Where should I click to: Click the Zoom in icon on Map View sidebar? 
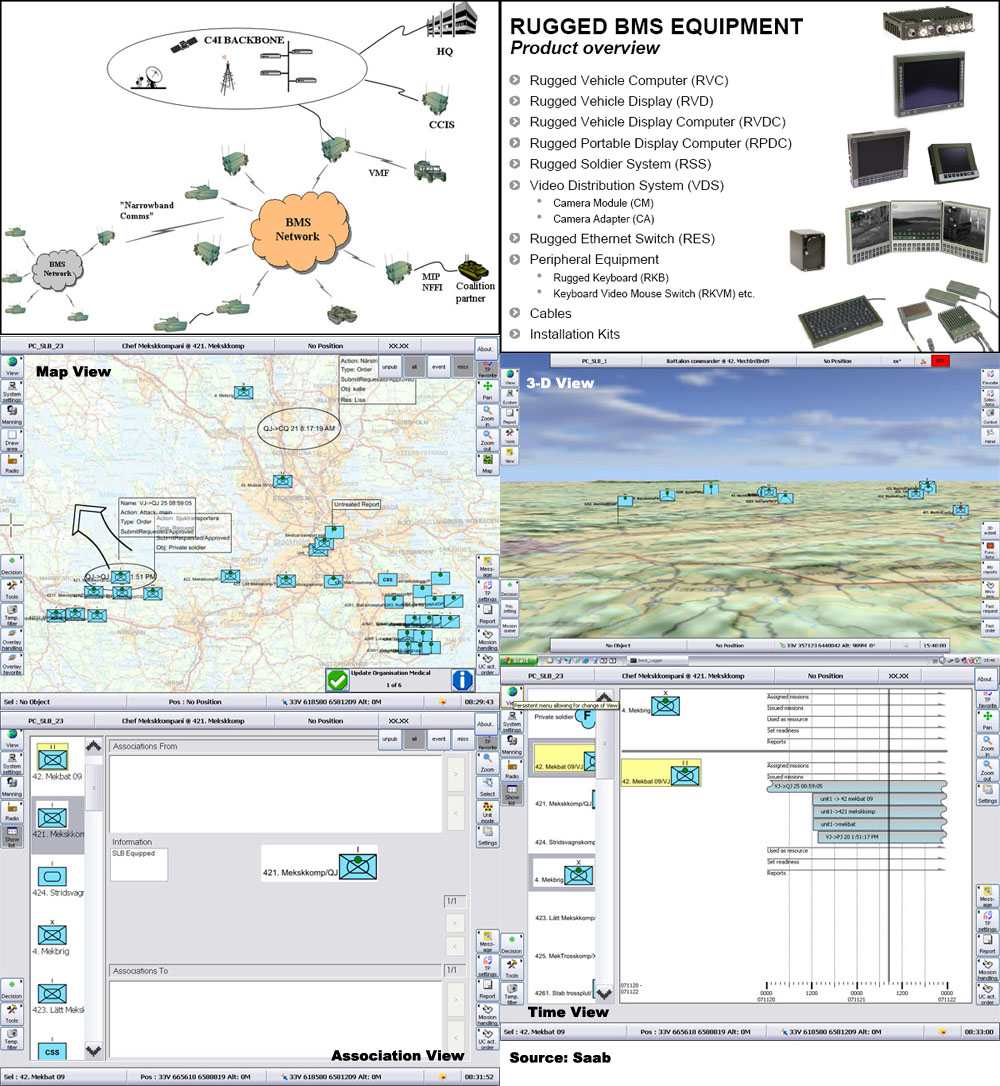(489, 417)
